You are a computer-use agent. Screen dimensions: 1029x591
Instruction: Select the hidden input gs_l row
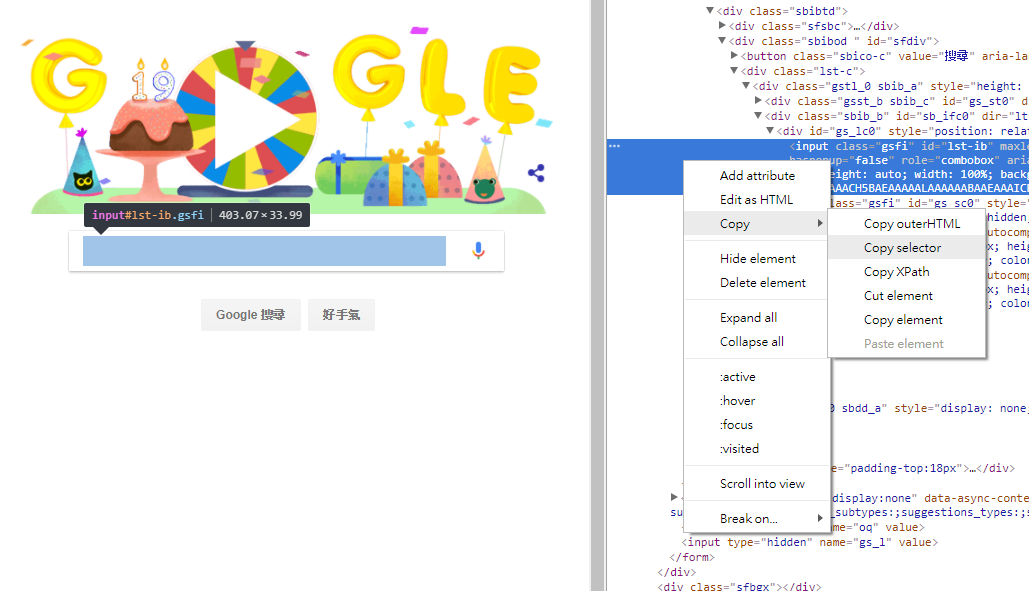point(809,542)
